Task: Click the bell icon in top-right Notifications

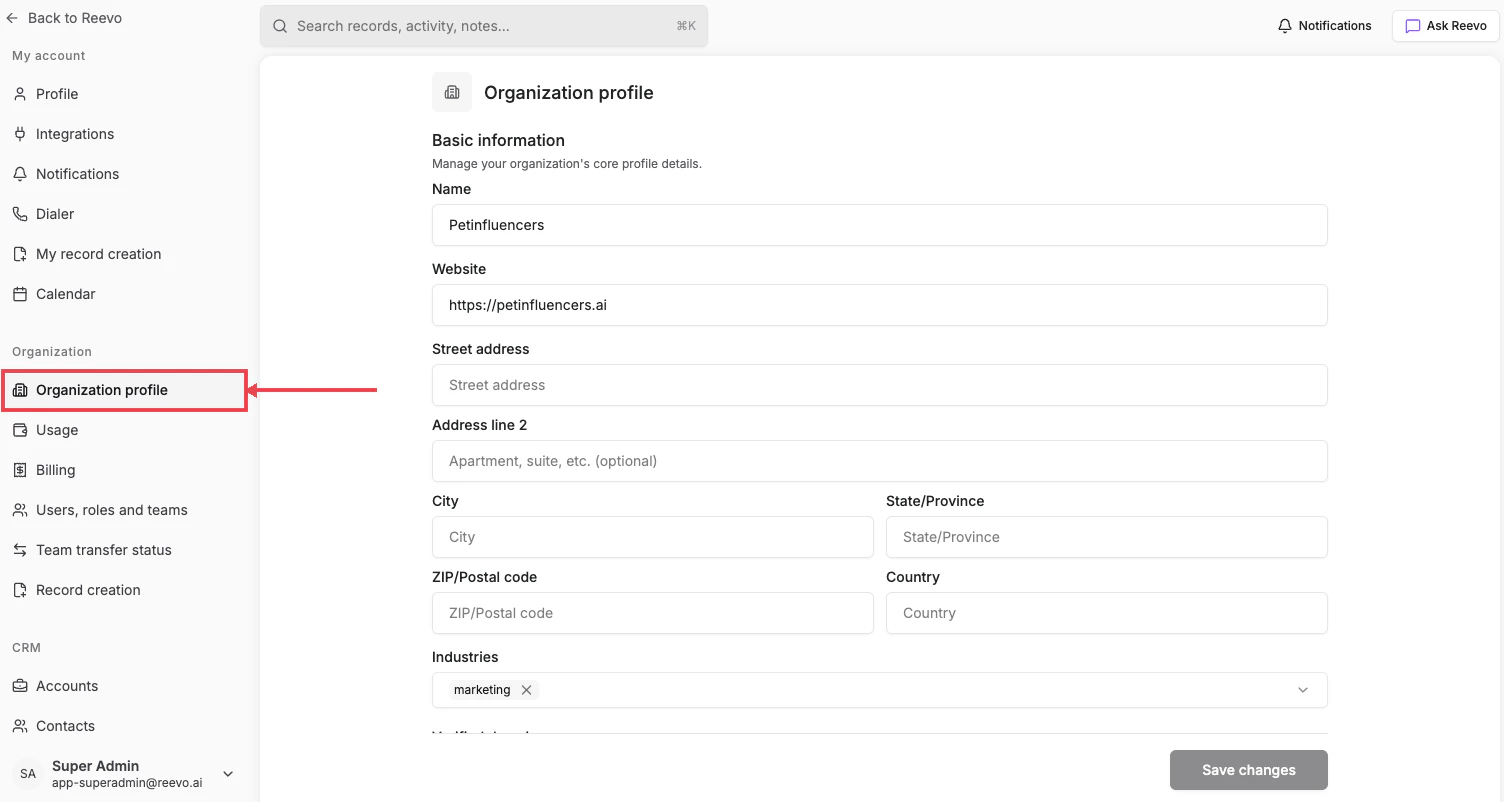Action: [1285, 26]
